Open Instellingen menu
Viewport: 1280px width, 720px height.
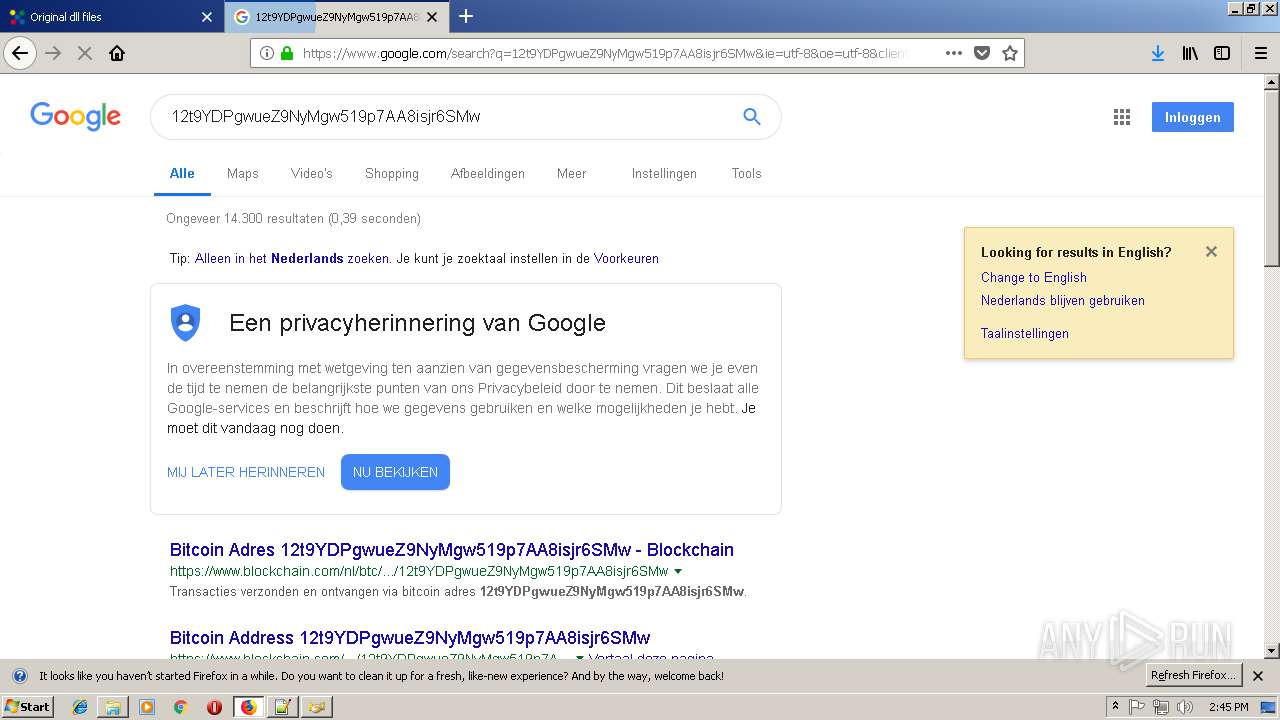coord(664,173)
